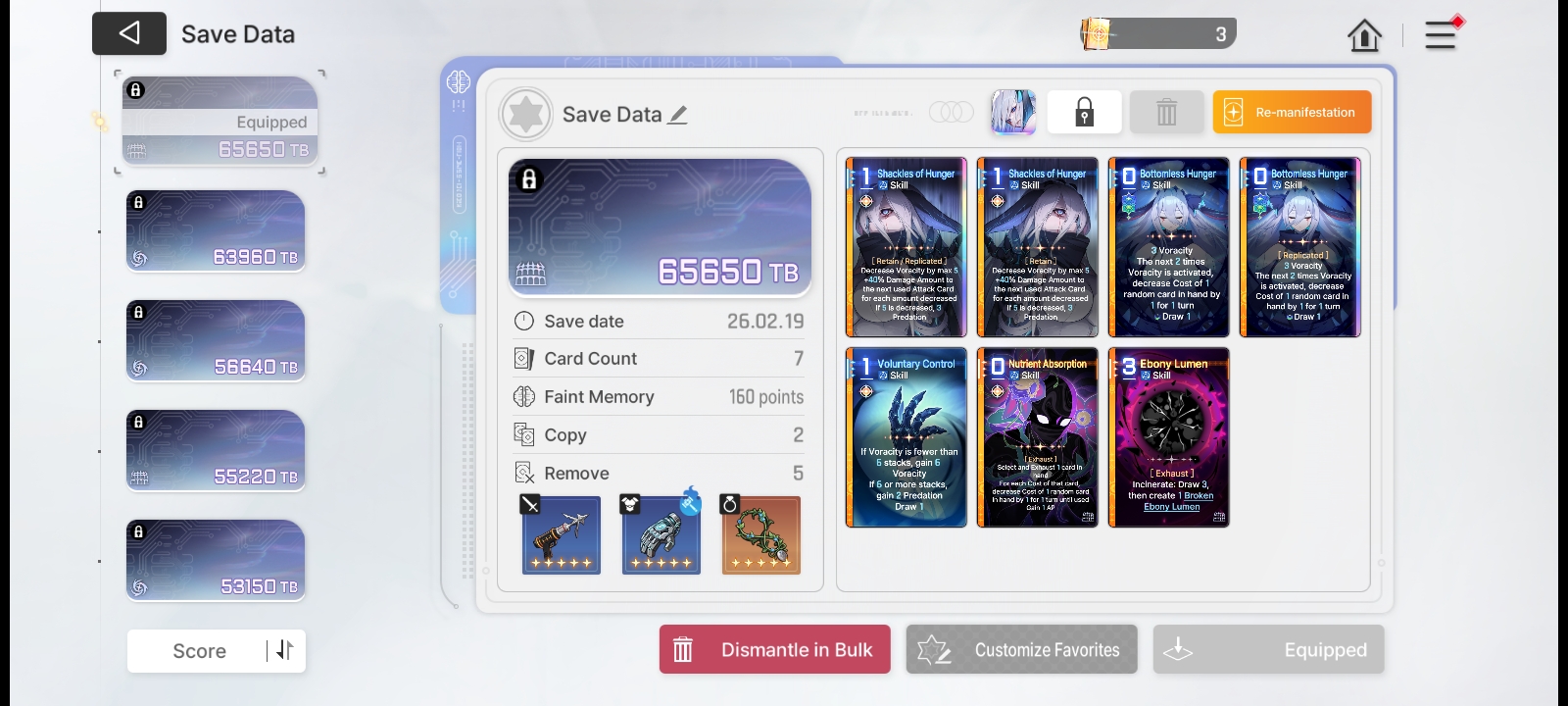1568x706 pixels.
Task: Click the trash delete icon
Action: (x=1166, y=112)
